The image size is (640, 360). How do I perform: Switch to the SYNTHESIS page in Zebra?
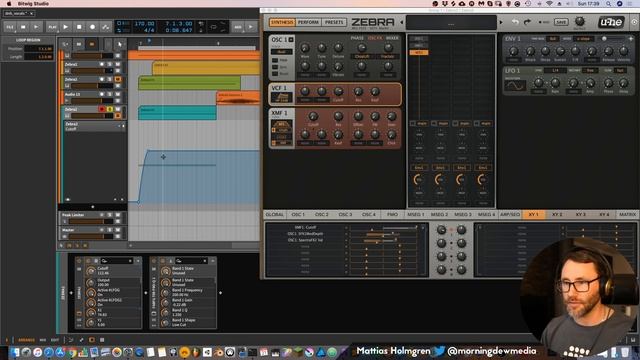(x=282, y=22)
